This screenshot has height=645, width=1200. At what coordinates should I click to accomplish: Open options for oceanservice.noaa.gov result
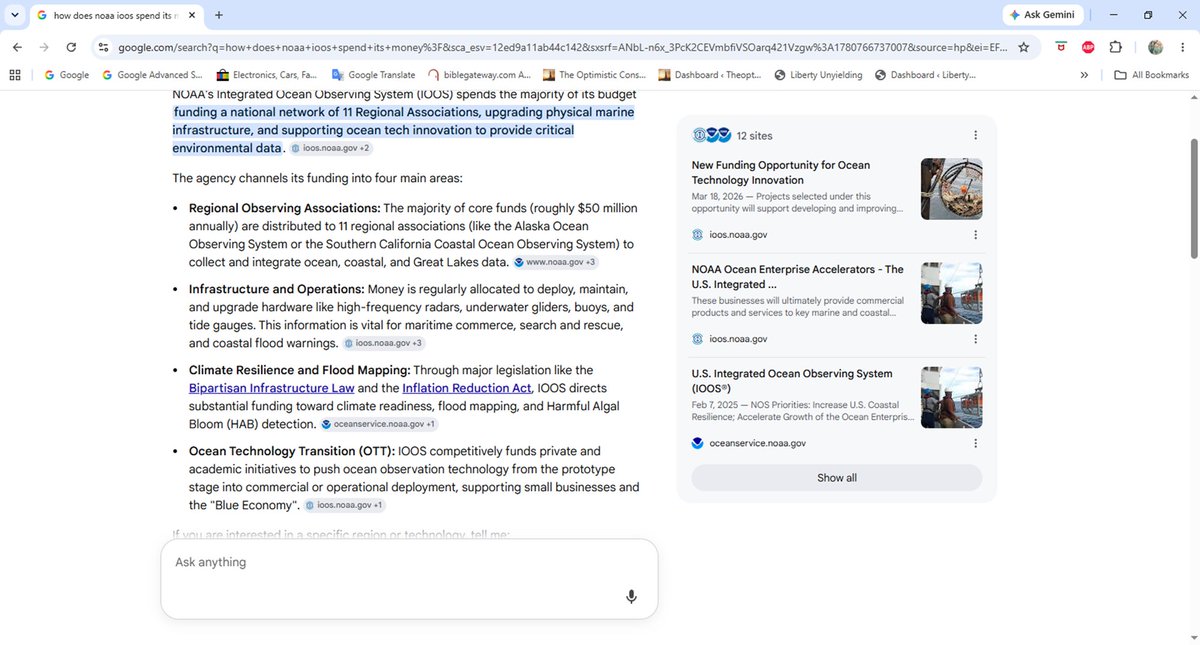tap(975, 443)
